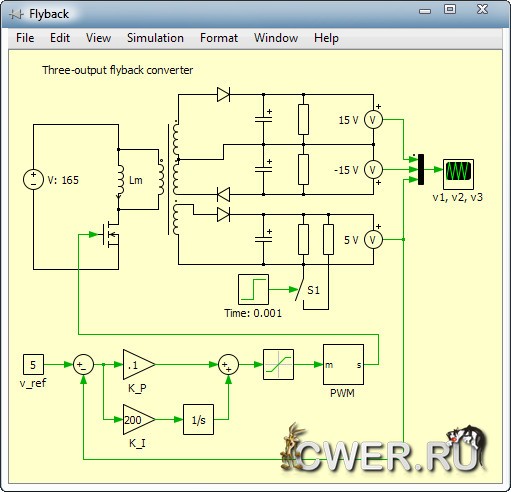Click the 15 V voltmeter symbol
This screenshot has height=492, width=511.
click(x=373, y=120)
